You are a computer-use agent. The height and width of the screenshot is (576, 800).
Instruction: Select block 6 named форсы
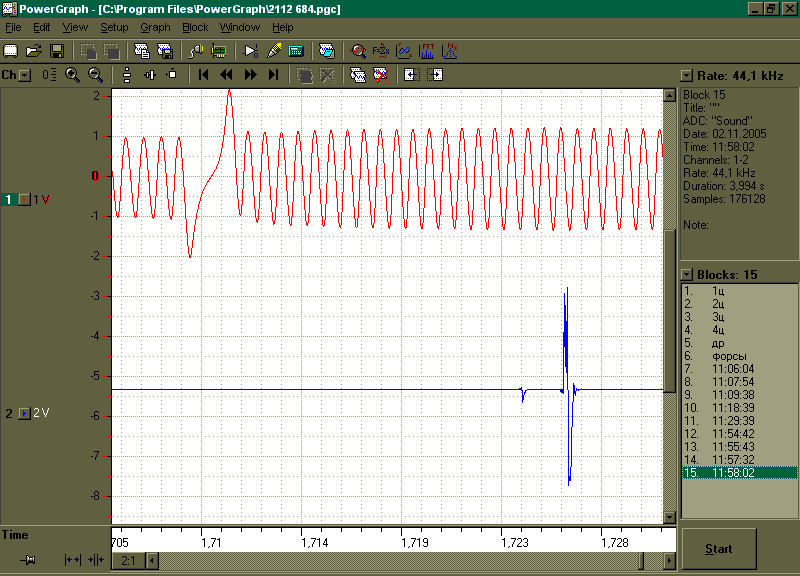click(740, 356)
